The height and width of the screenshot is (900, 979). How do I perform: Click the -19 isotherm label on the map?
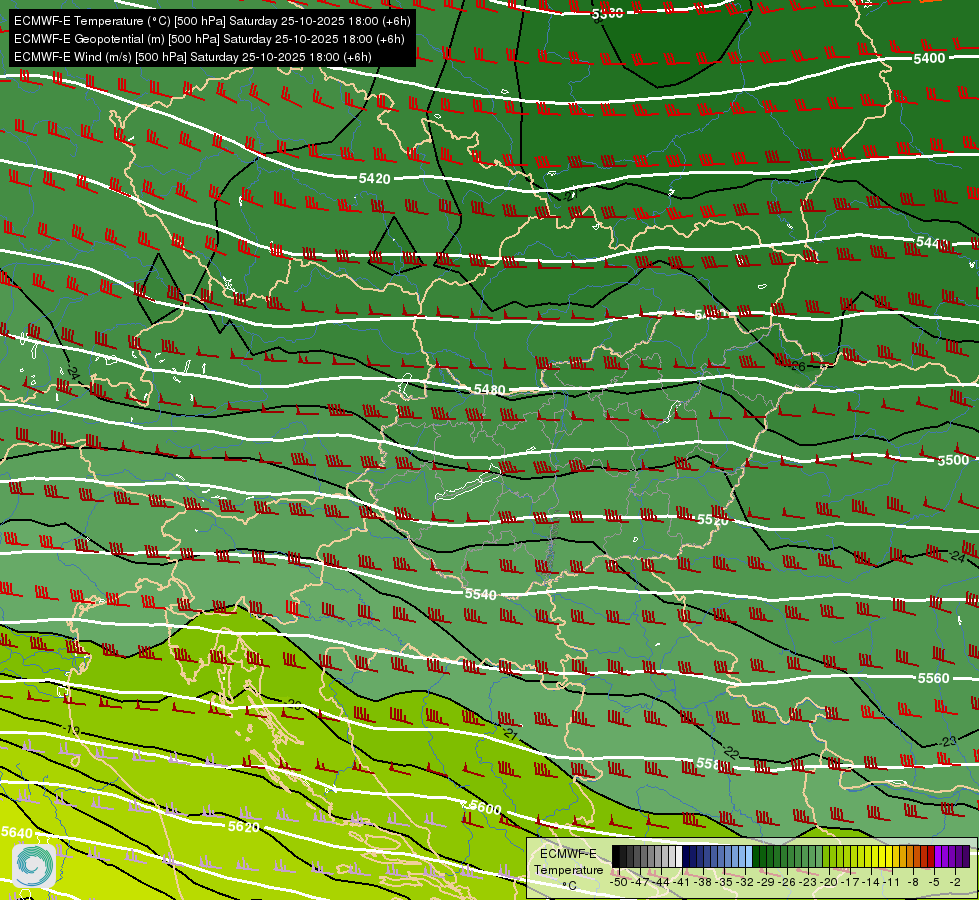72,730
